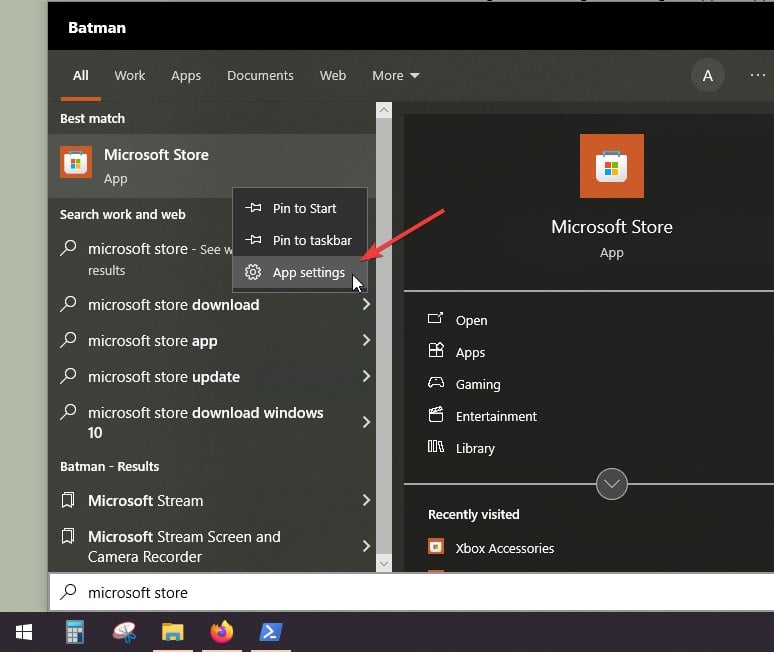Switch to the Work search tab

point(130,76)
